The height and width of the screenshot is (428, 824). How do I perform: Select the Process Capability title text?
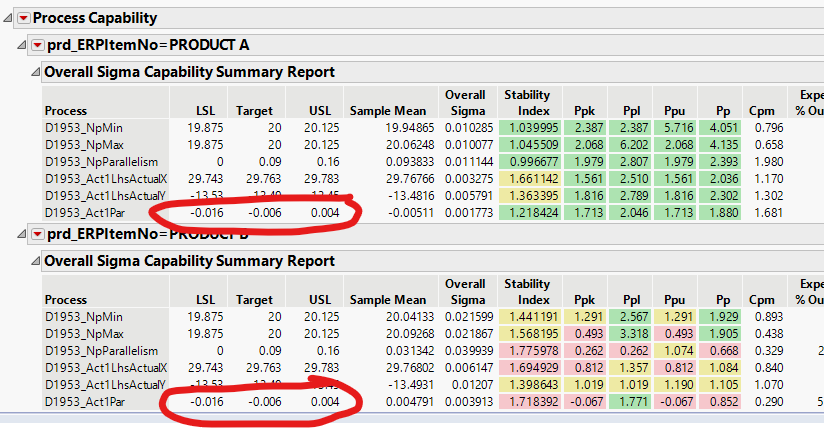pos(95,18)
